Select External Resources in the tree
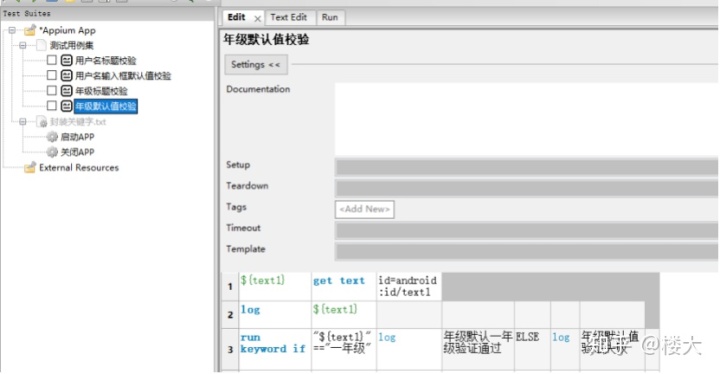720x374 pixels. click(79, 168)
